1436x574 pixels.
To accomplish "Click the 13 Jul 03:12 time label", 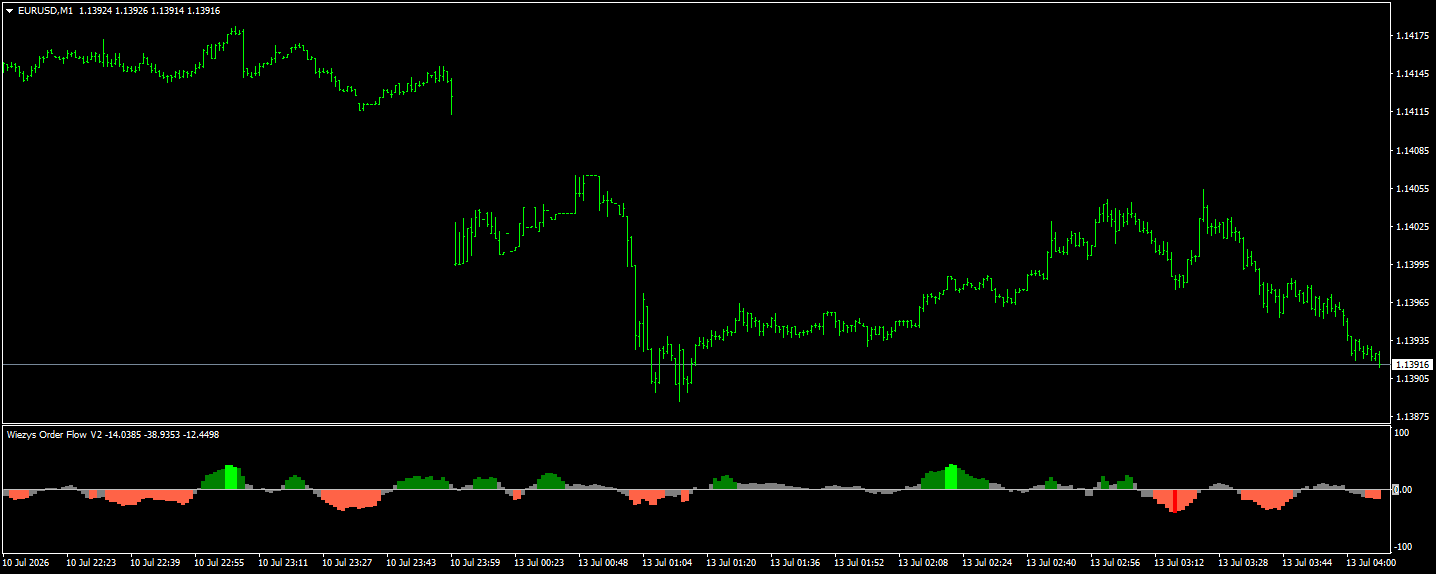I will [1179, 563].
